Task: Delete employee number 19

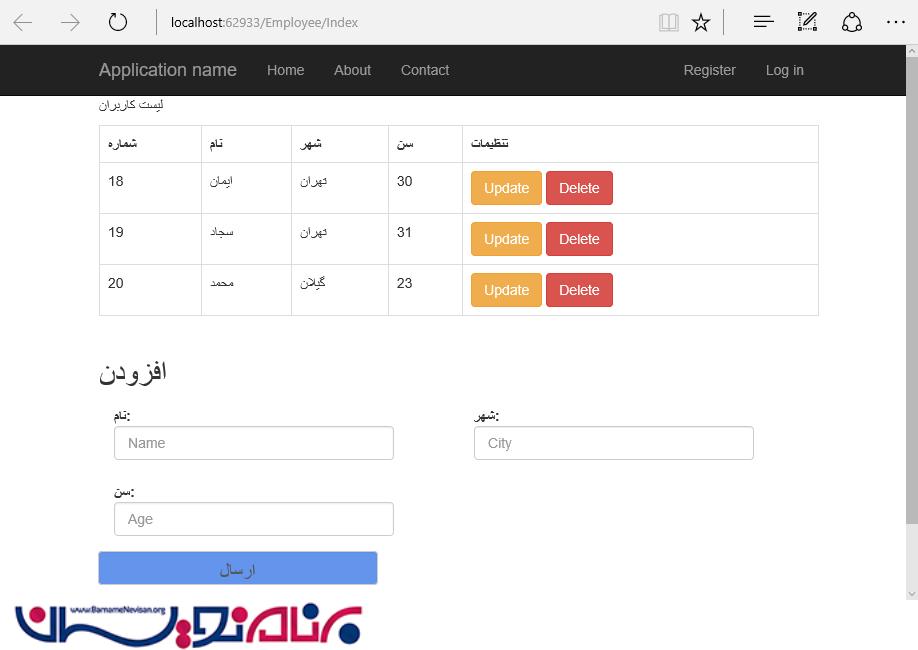Action: click(x=579, y=239)
